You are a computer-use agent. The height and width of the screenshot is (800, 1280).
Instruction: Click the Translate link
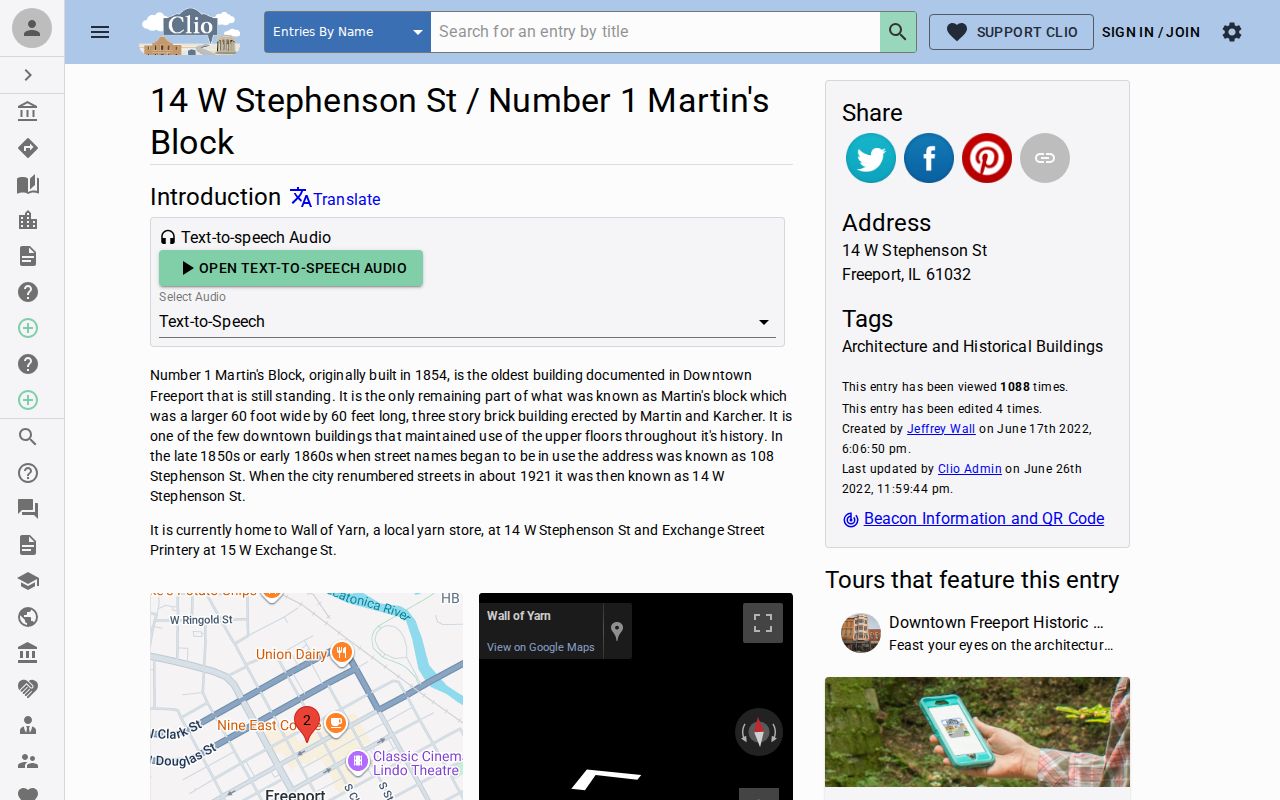click(x=335, y=199)
